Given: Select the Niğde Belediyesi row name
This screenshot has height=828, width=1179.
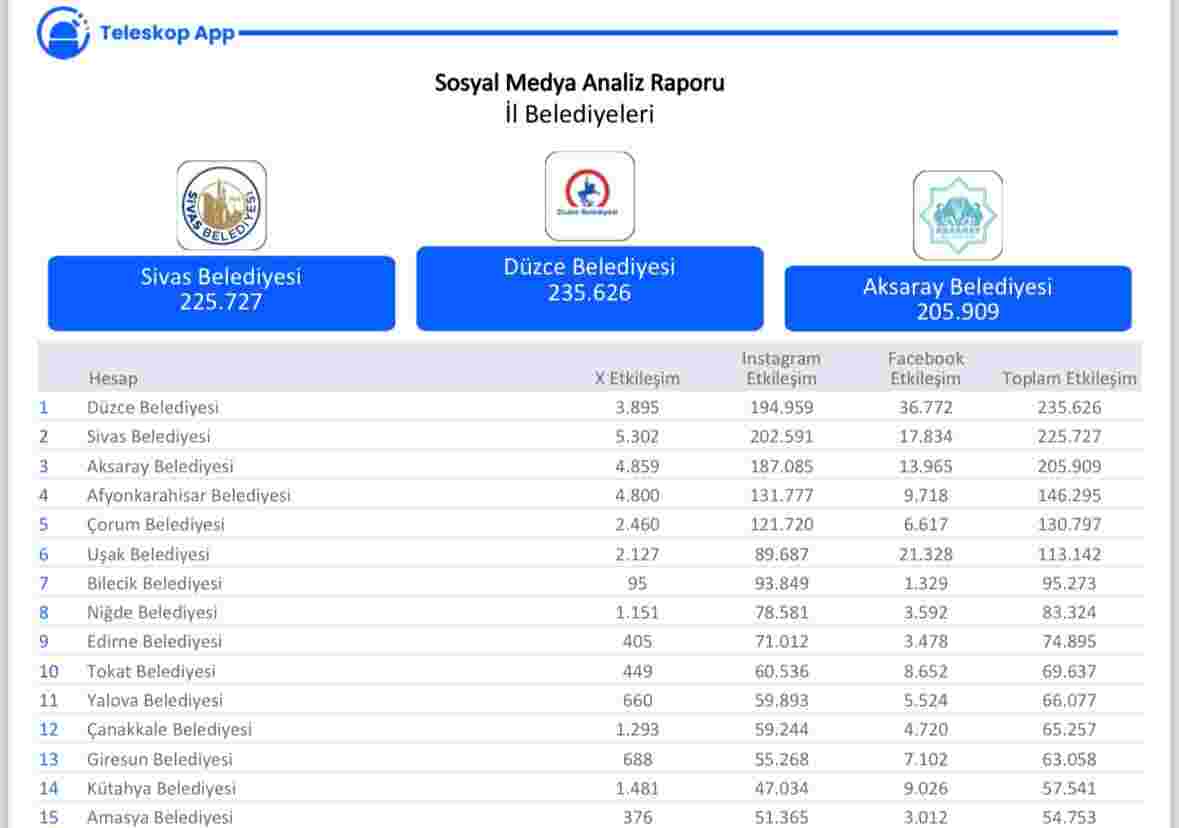Looking at the screenshot, I should [x=152, y=613].
